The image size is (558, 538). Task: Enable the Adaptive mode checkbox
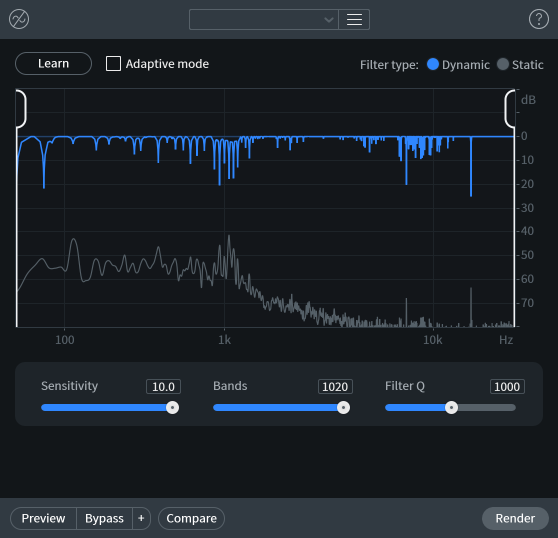[113, 64]
